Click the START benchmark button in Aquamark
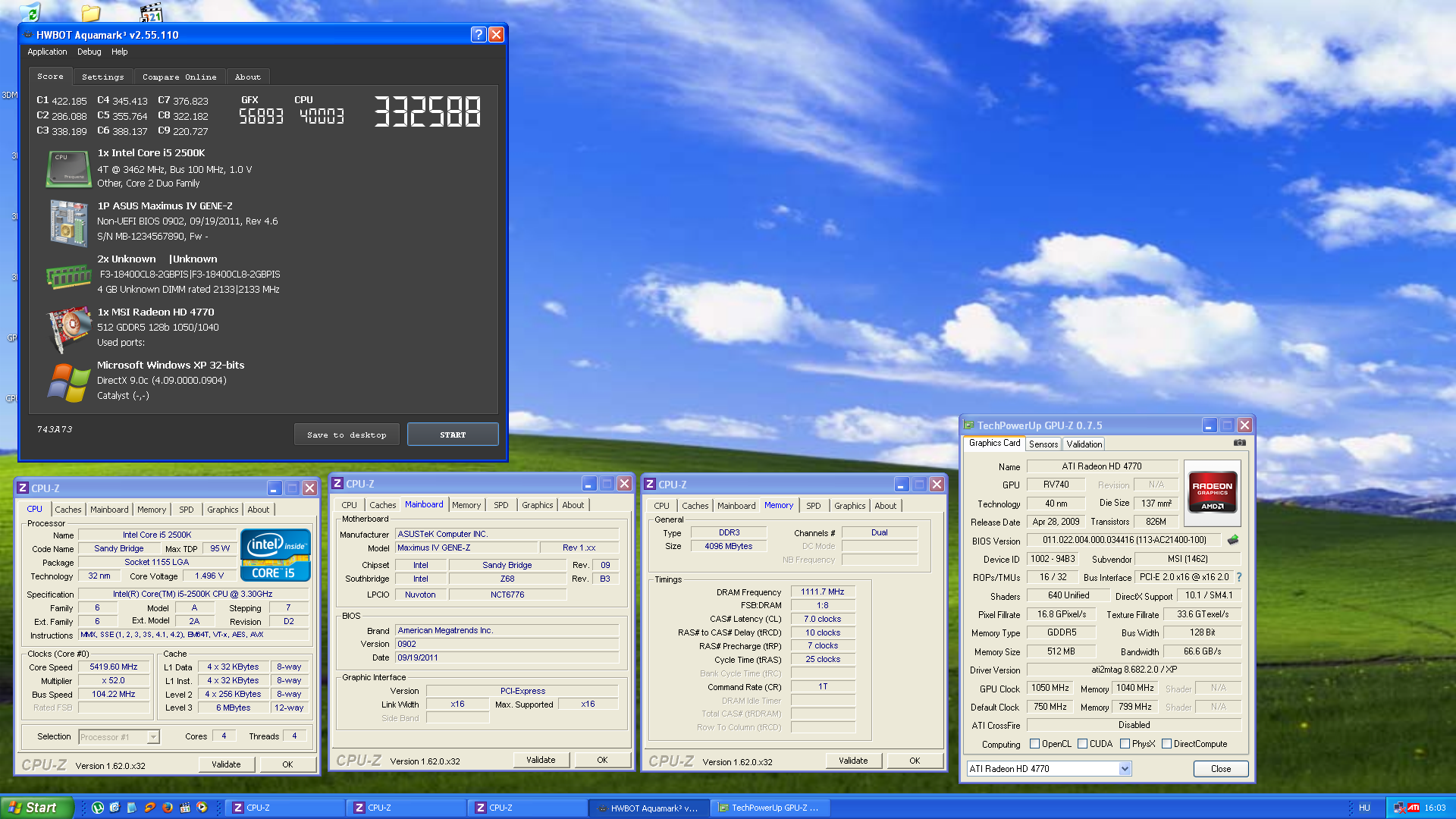The image size is (1456, 819). pyautogui.click(x=453, y=435)
